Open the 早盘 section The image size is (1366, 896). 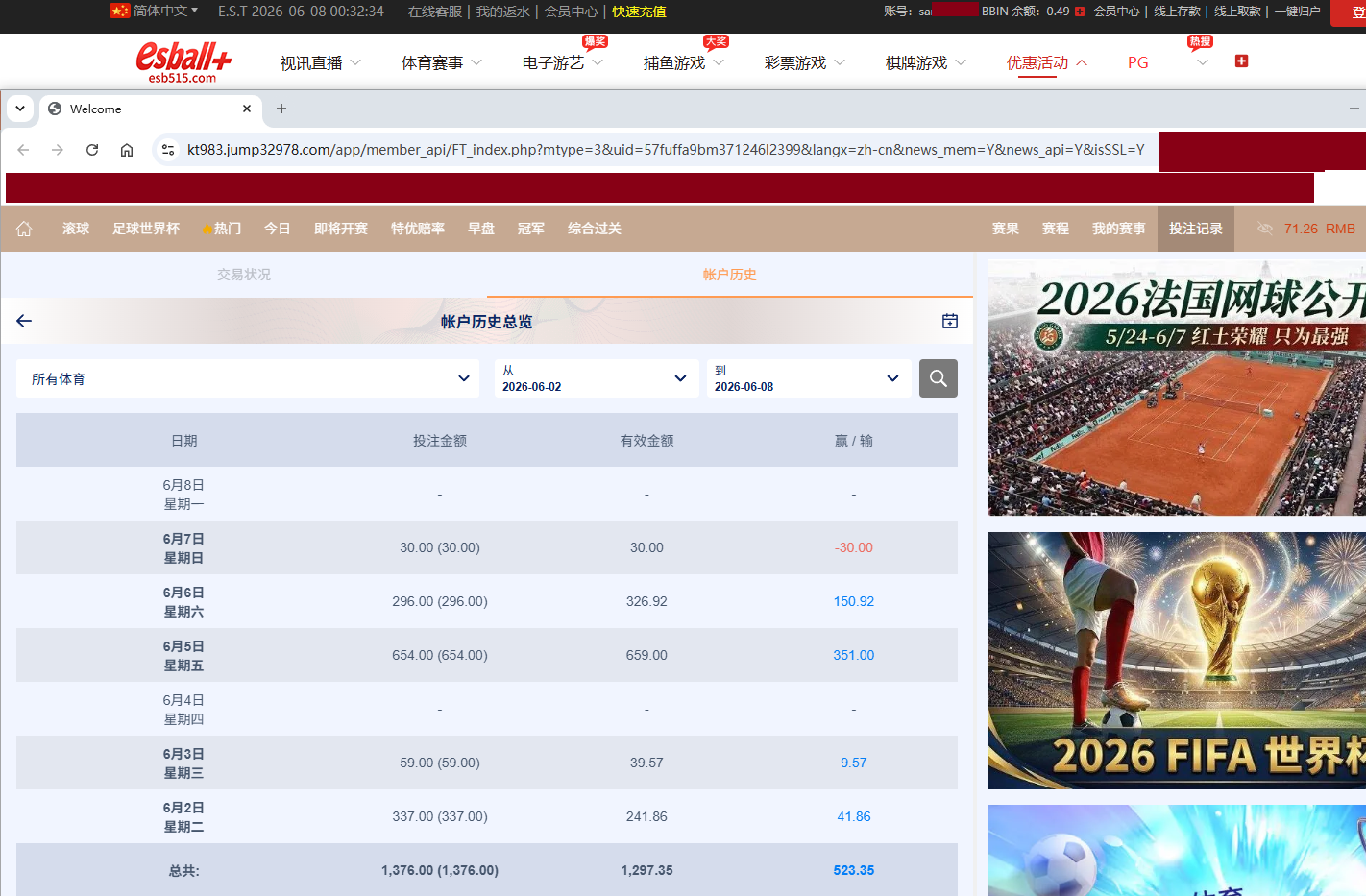pos(481,229)
